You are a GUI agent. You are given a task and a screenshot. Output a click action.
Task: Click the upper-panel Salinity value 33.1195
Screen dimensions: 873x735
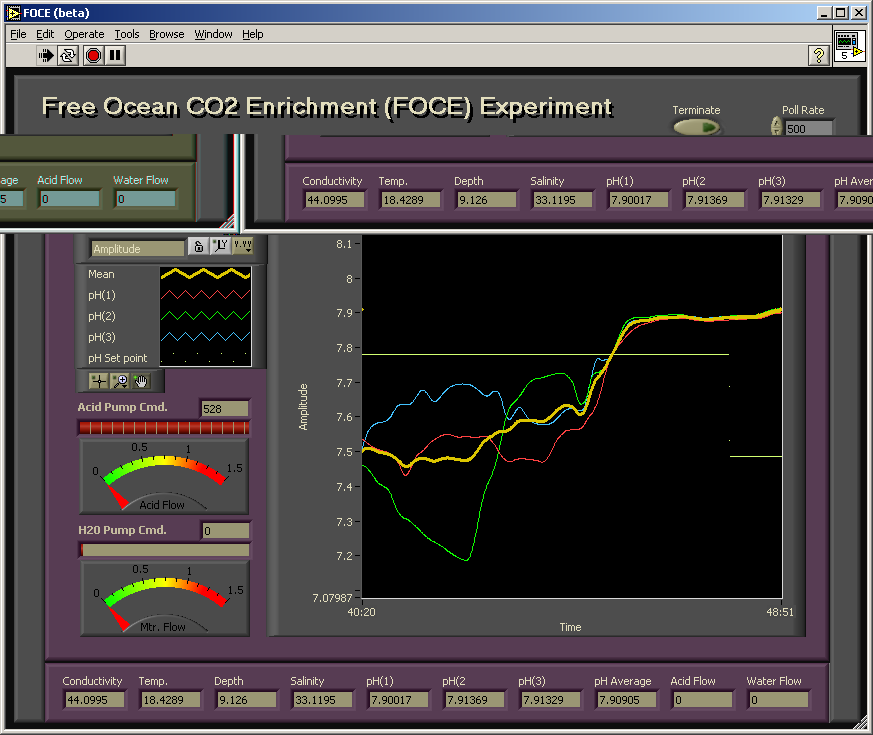562,200
